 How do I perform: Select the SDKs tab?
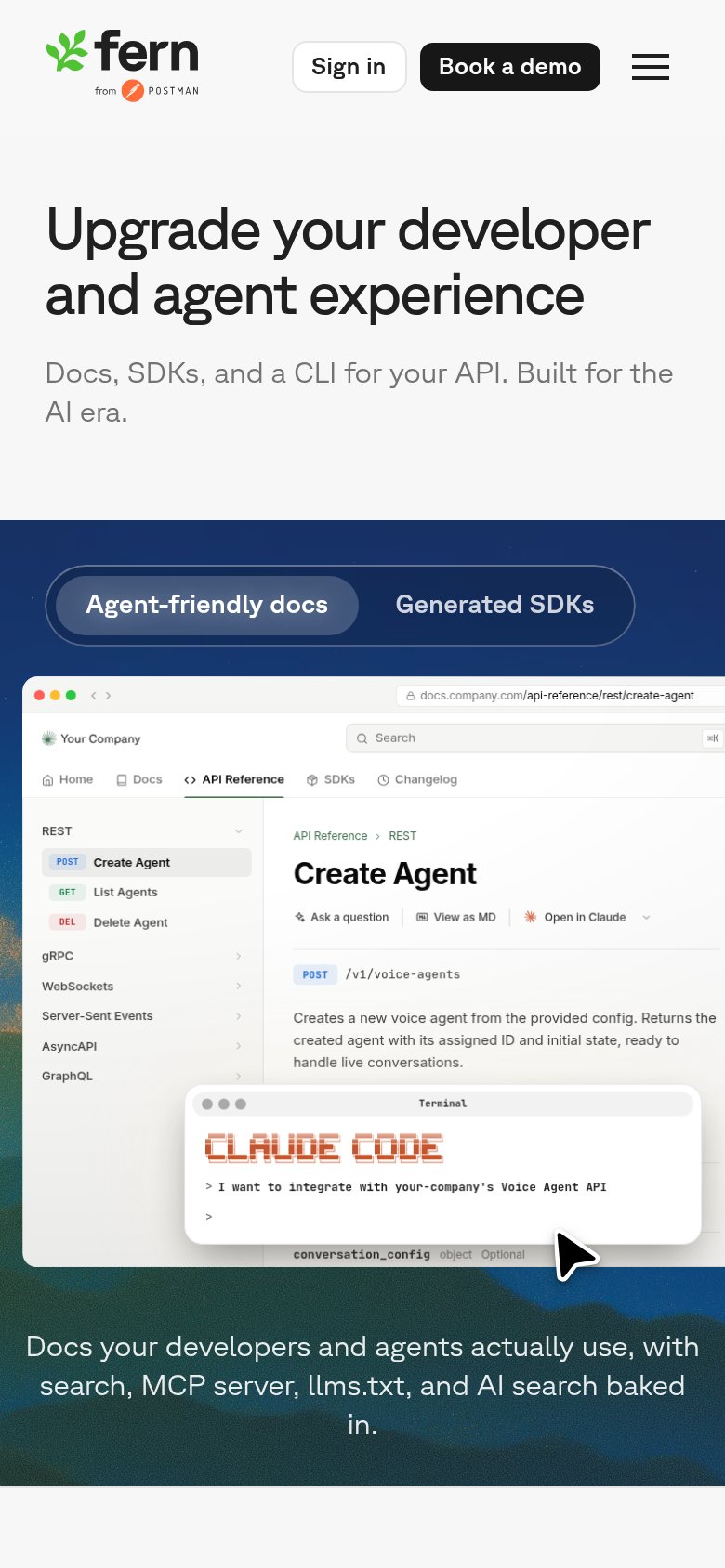(x=331, y=779)
